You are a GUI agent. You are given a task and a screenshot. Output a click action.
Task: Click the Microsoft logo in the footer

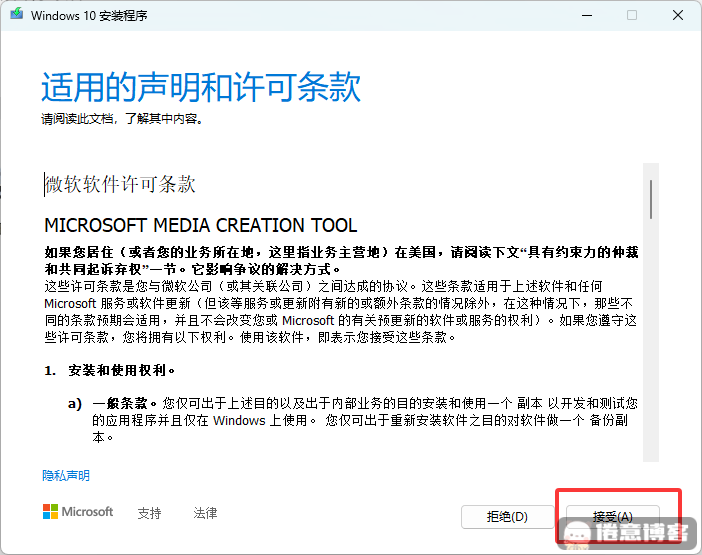78,512
